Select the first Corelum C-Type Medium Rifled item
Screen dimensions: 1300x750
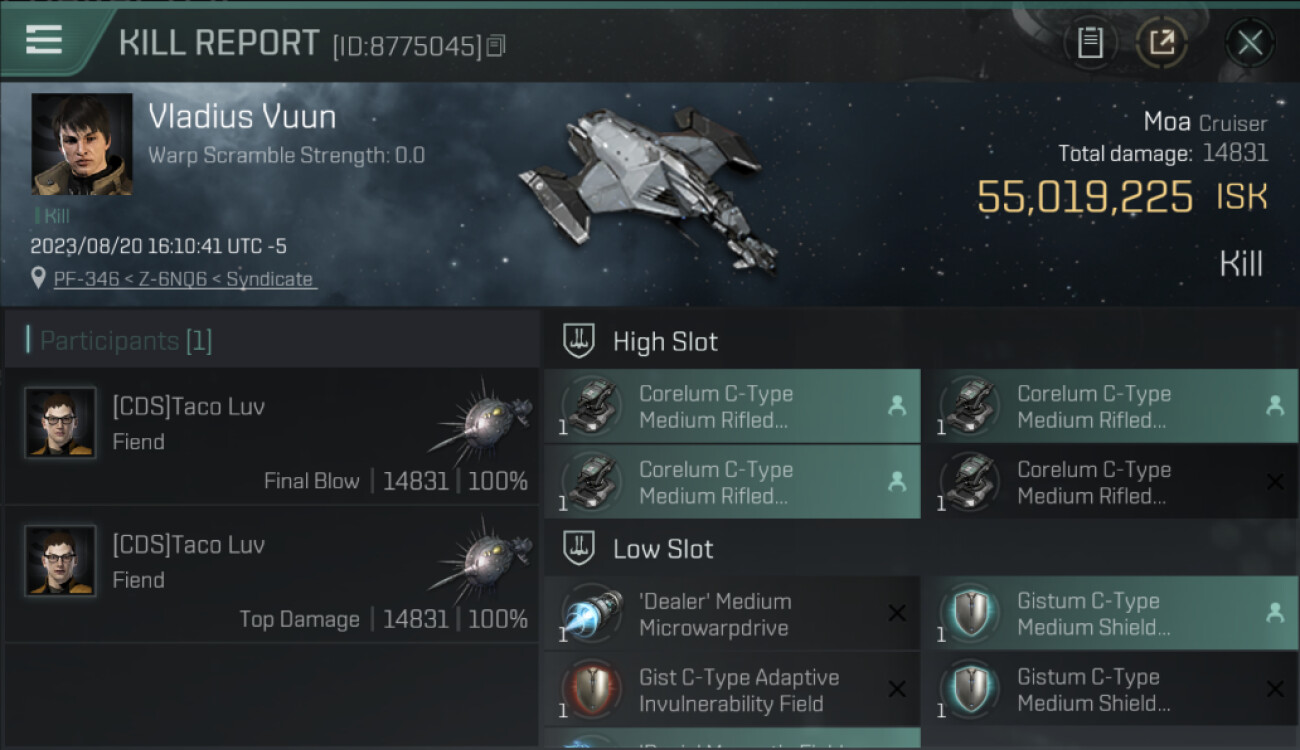click(716, 407)
